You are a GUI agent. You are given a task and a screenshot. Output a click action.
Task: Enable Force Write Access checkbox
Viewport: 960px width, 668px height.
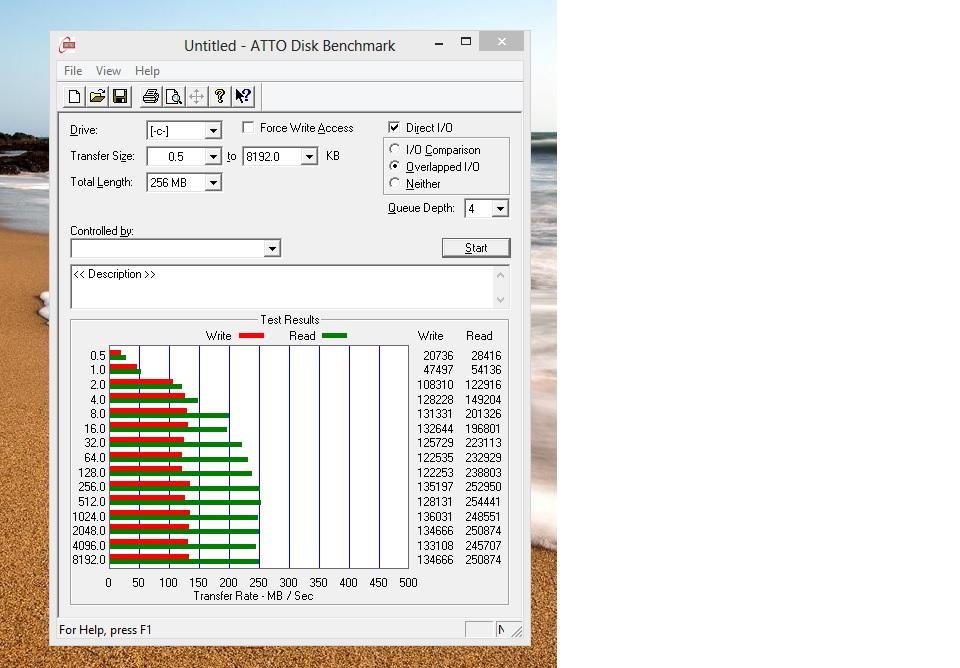pos(248,127)
